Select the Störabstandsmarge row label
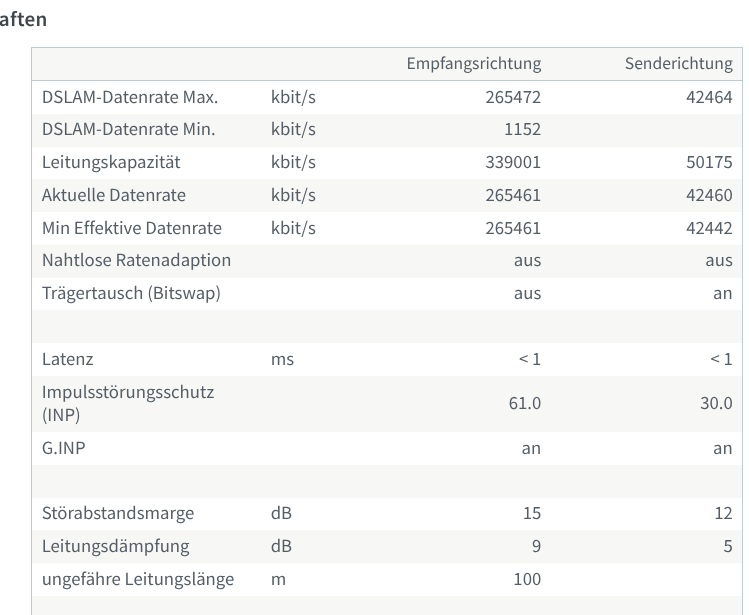749x615 pixels. click(118, 513)
